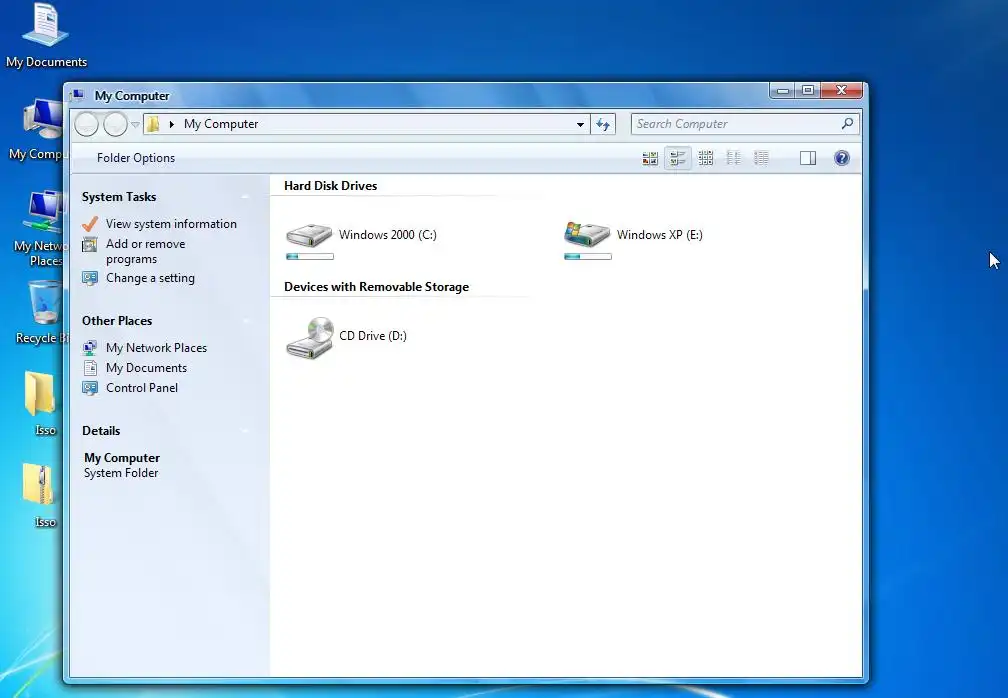Click the Windows XP (E:) label
Screen dimensions: 1008x698
coord(660,235)
